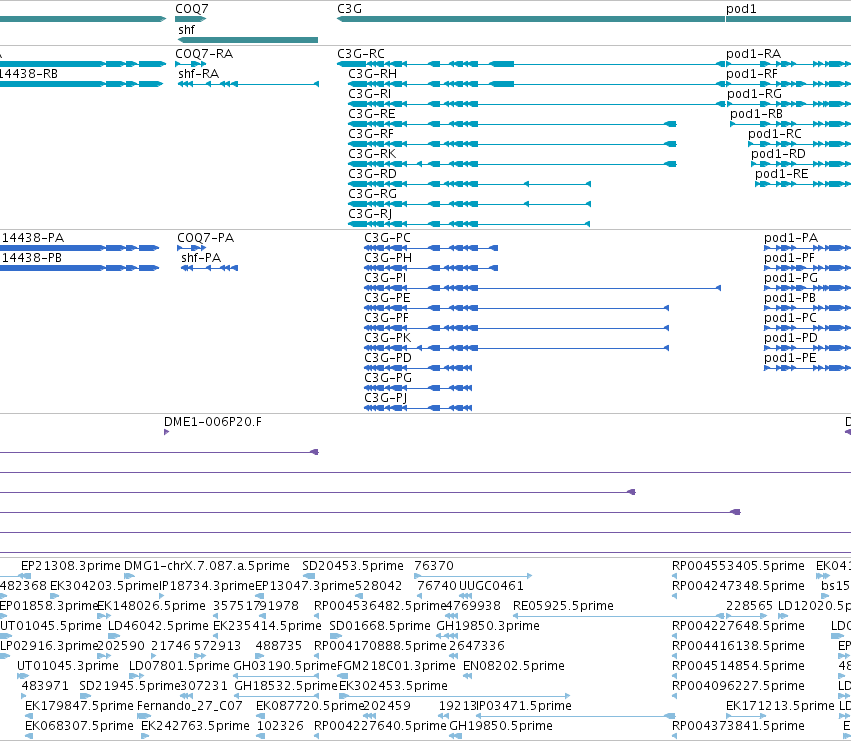851x741 pixels.
Task: Pick the C3G-RH transcript
Action: (x=539, y=84)
